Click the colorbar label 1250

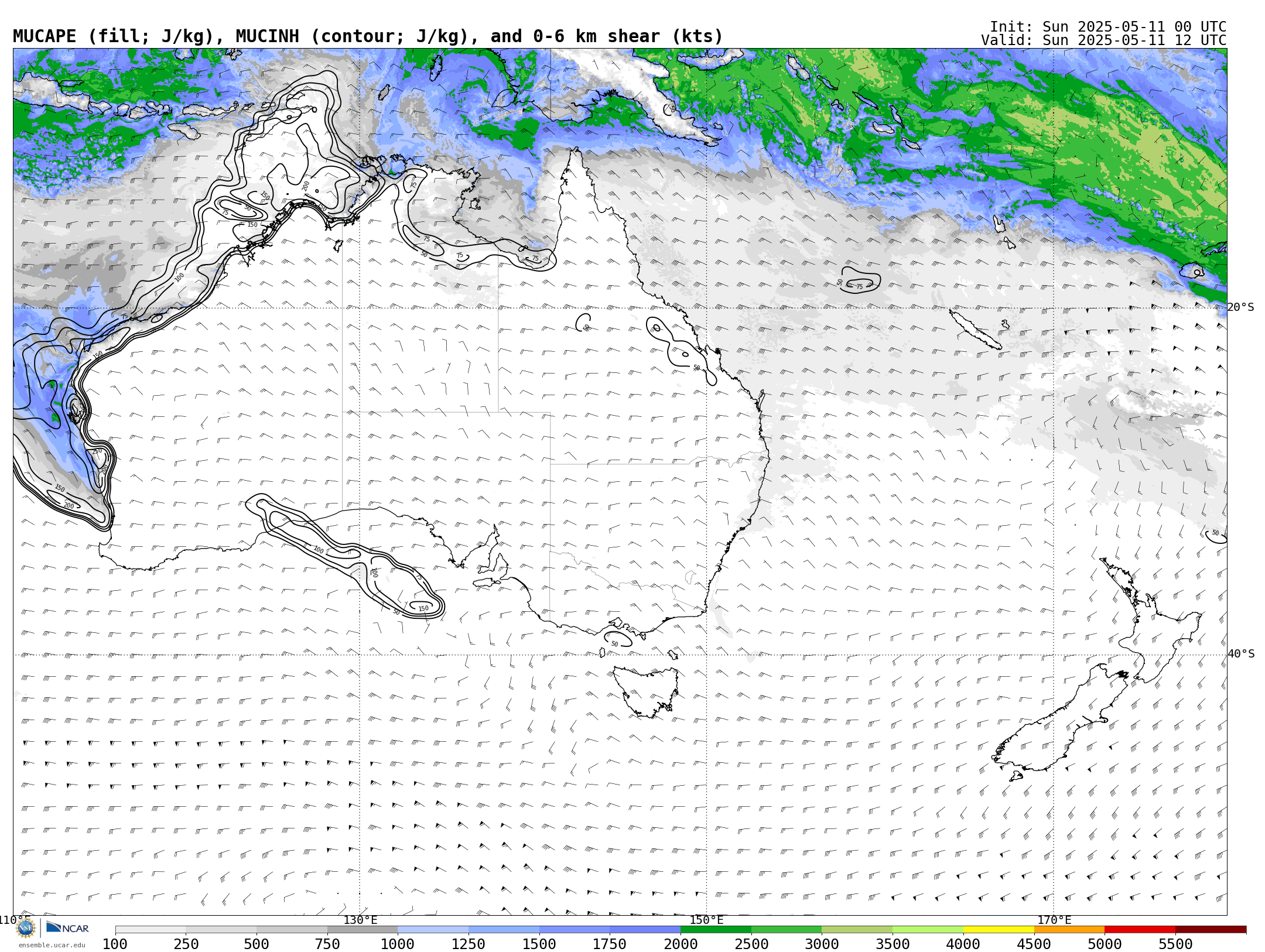[x=469, y=944]
